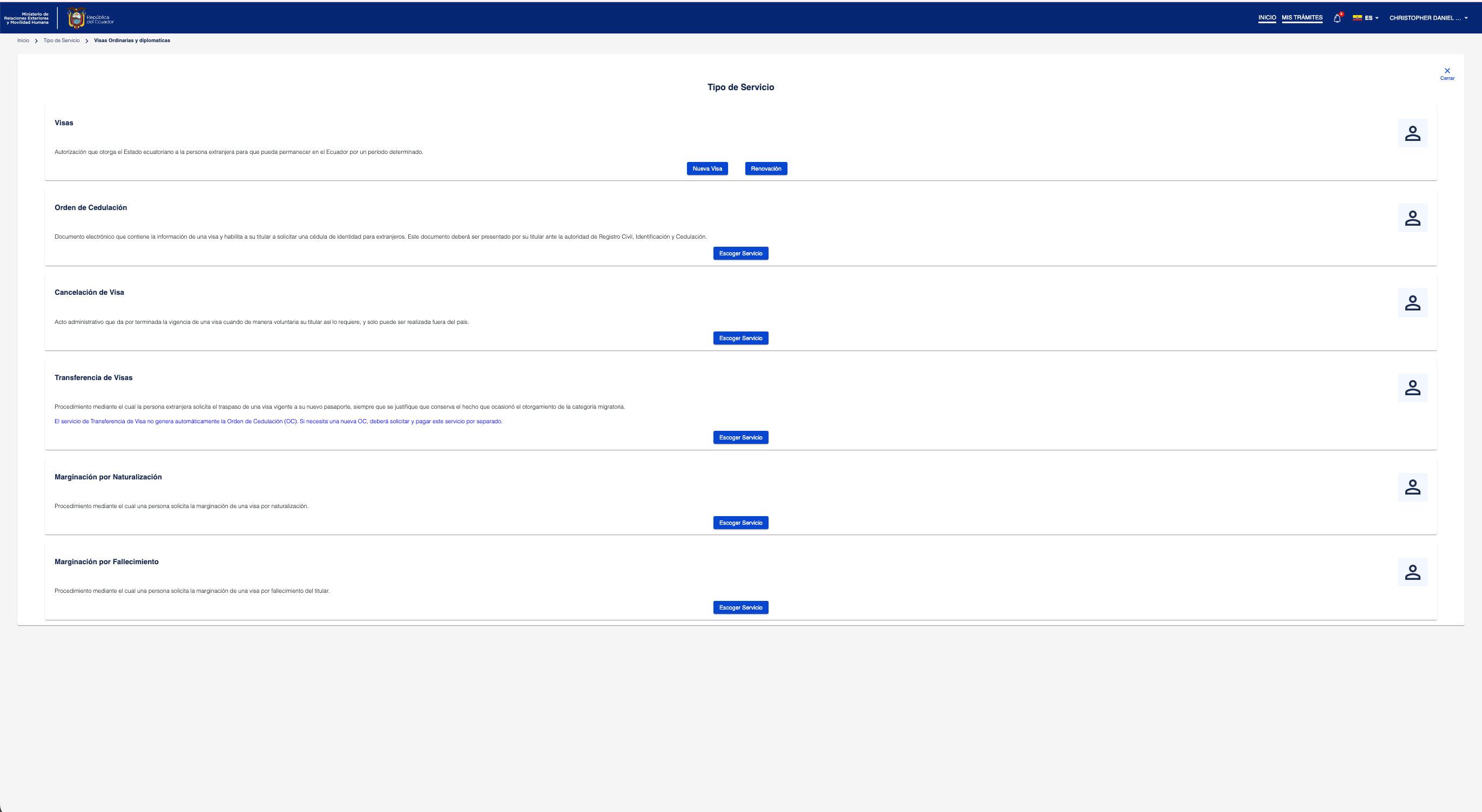Click the Inicio breadcrumb link
Screen dimensions: 1482x812
[x=23, y=41]
